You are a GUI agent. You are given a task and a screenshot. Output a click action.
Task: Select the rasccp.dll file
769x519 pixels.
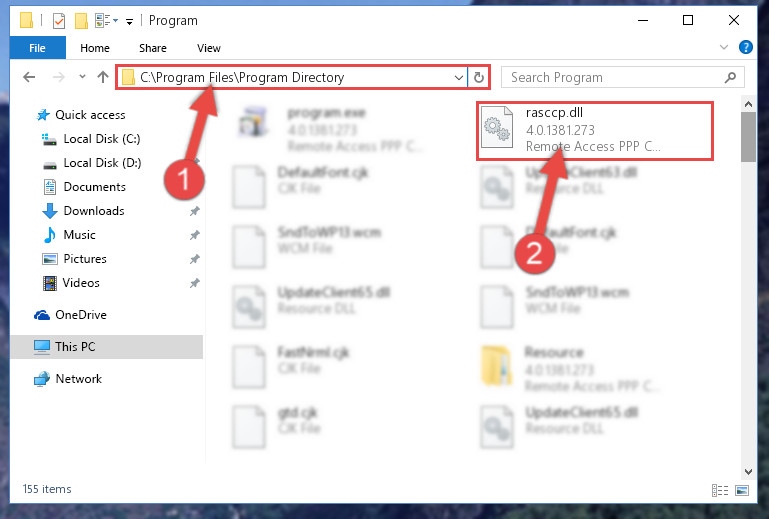coord(594,130)
